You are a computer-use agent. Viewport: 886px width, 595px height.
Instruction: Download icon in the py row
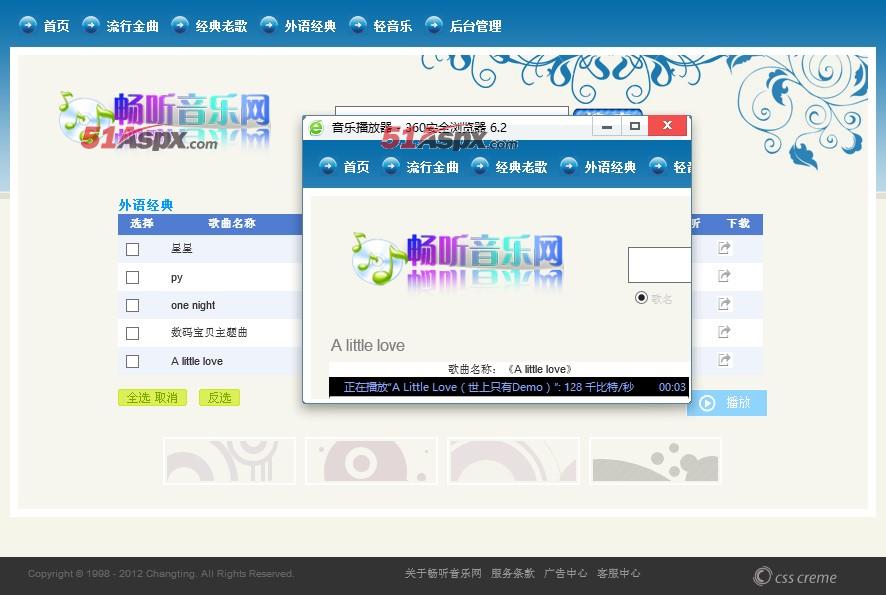click(x=724, y=276)
